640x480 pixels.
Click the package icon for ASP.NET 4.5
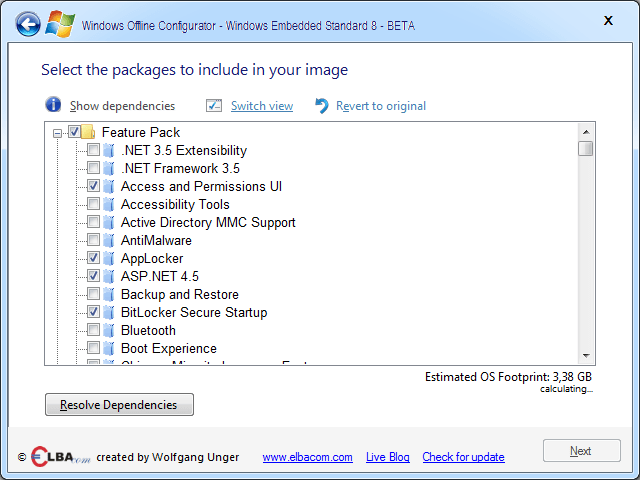pos(109,276)
